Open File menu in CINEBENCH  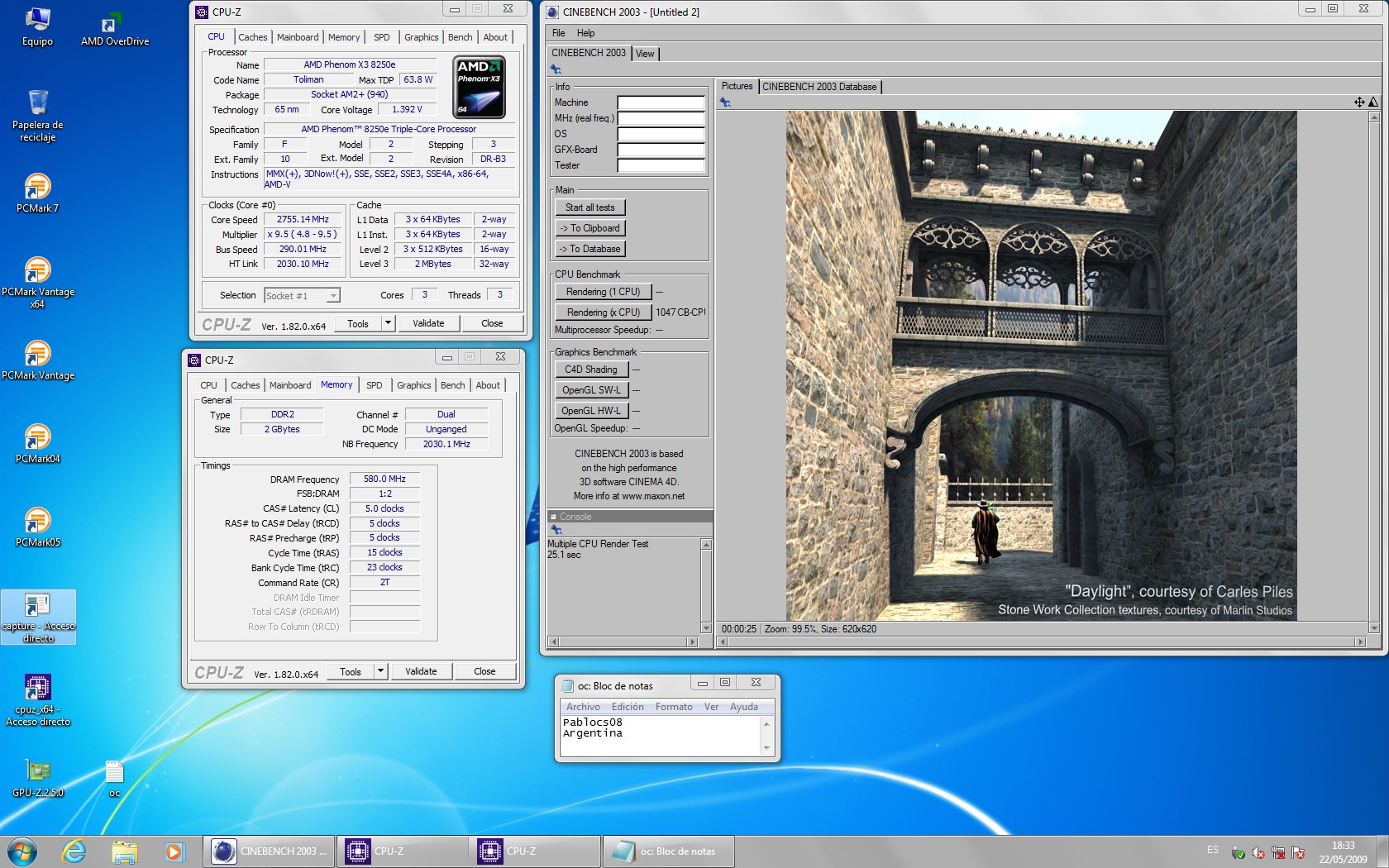click(x=559, y=33)
